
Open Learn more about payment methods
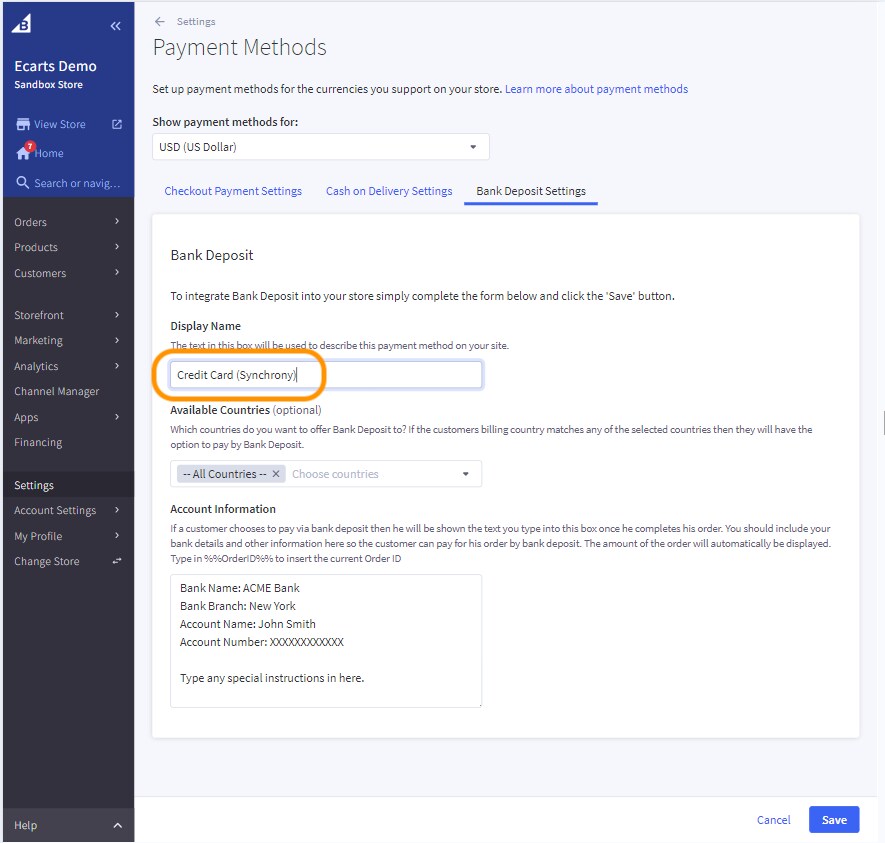tap(596, 88)
